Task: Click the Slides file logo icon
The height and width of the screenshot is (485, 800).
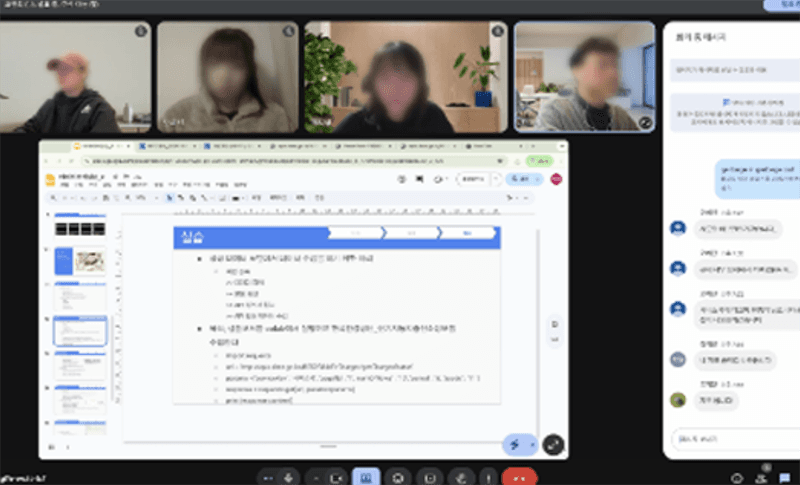Action: [x=50, y=180]
